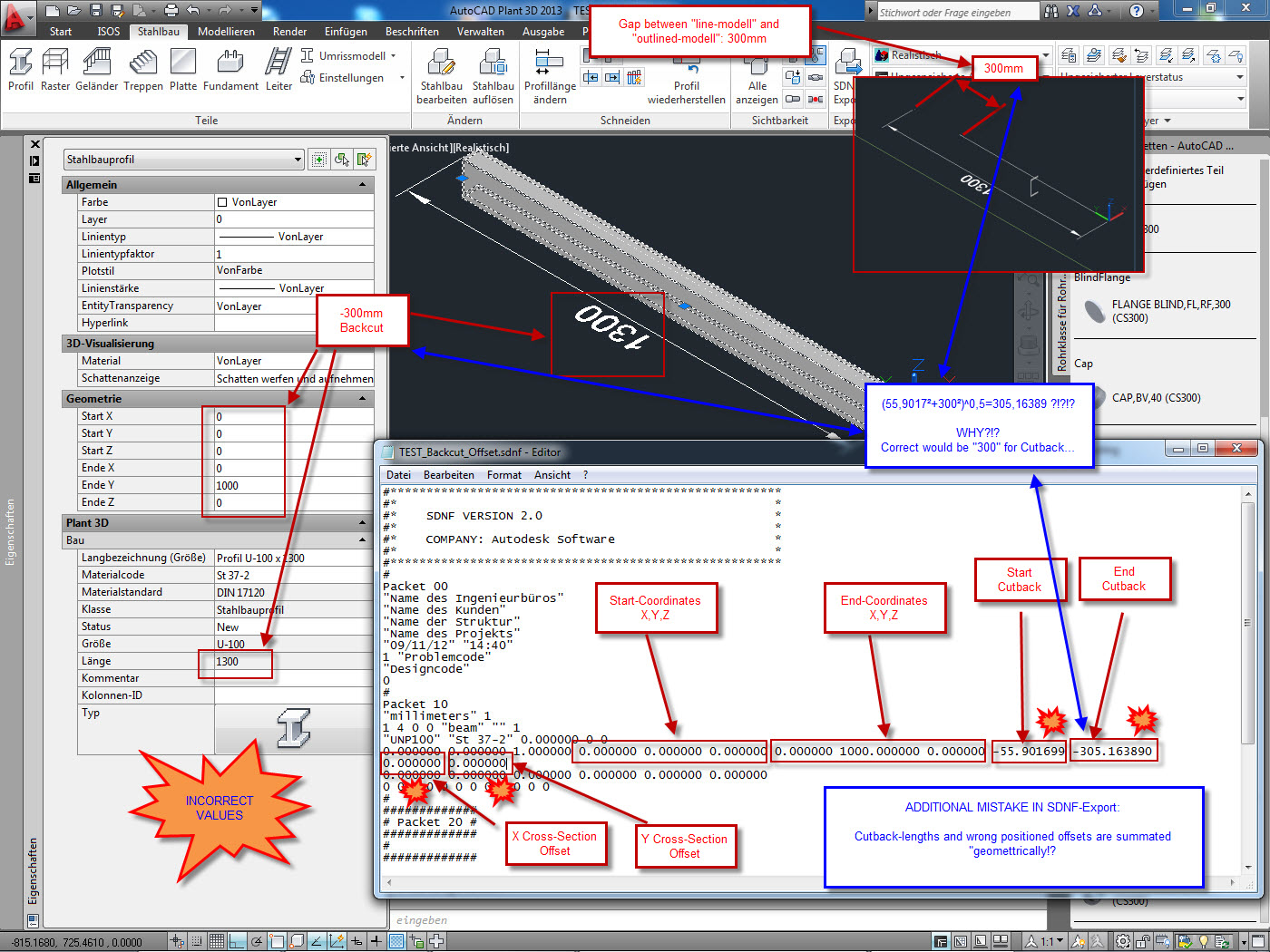Toggle polar tracking in status bar
Image resolution: width=1270 pixels, height=952 pixels.
(257, 942)
